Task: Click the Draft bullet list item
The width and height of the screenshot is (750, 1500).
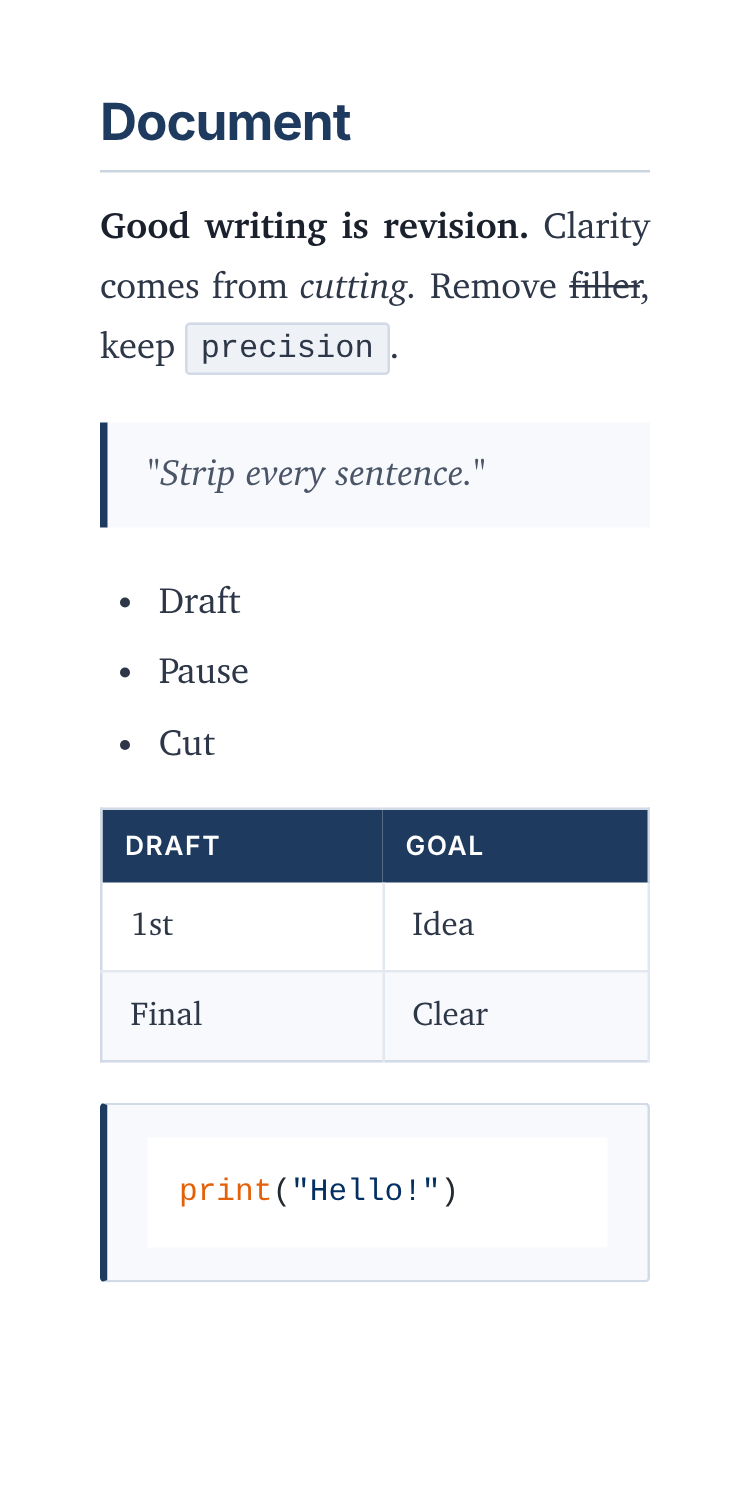Action: pos(199,601)
